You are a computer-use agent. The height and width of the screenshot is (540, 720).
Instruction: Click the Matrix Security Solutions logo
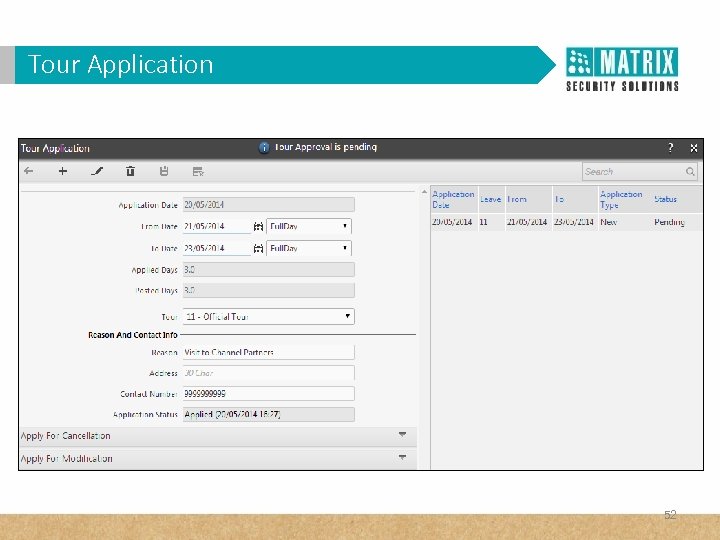622,69
